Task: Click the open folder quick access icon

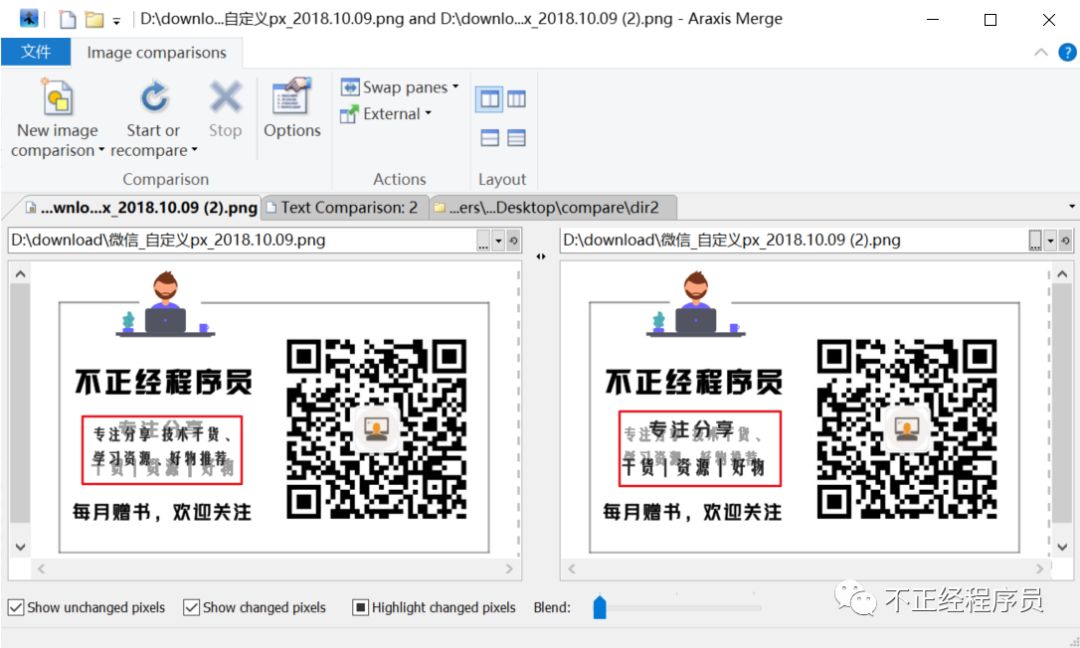Action: click(94, 19)
